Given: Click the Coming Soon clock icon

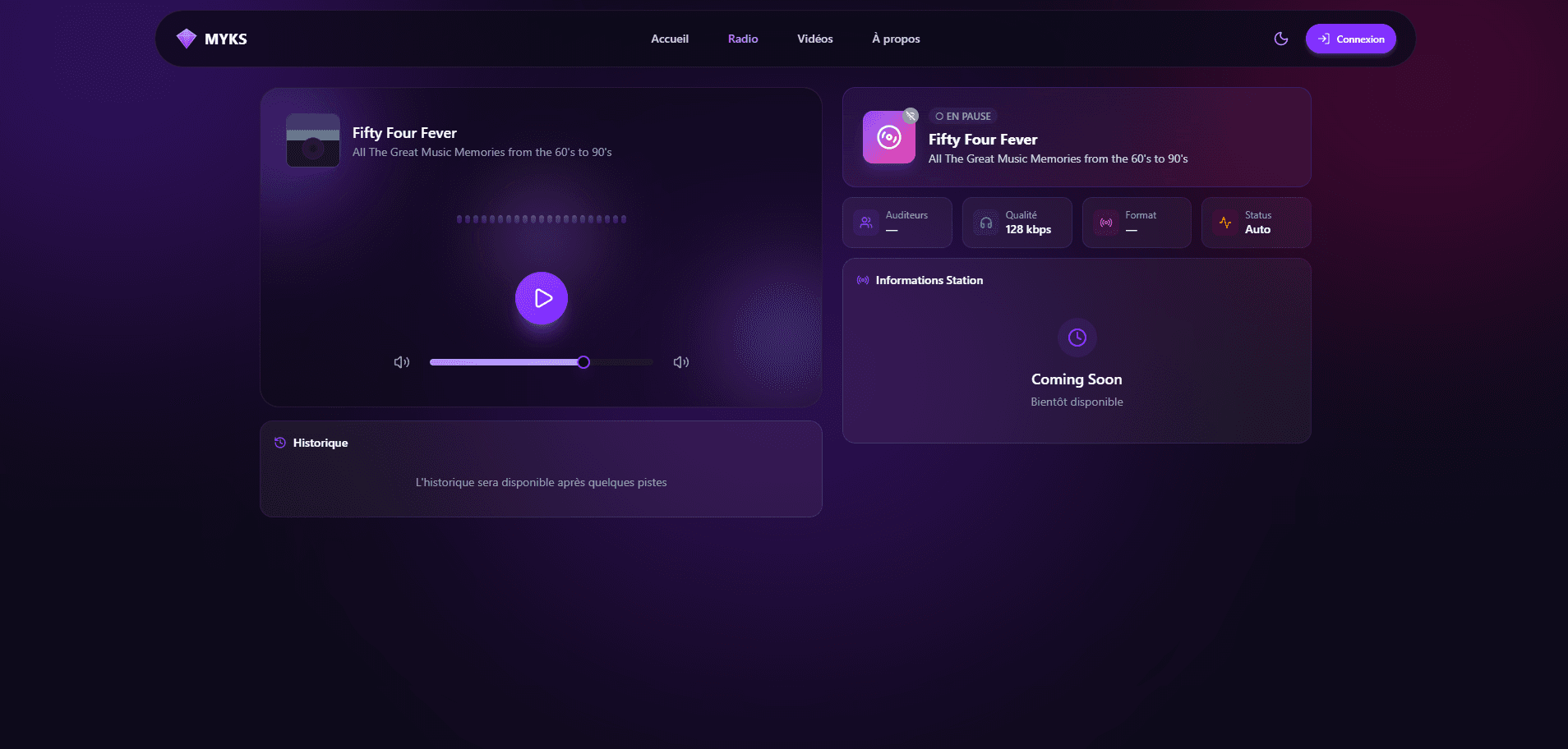Looking at the screenshot, I should click(1077, 338).
